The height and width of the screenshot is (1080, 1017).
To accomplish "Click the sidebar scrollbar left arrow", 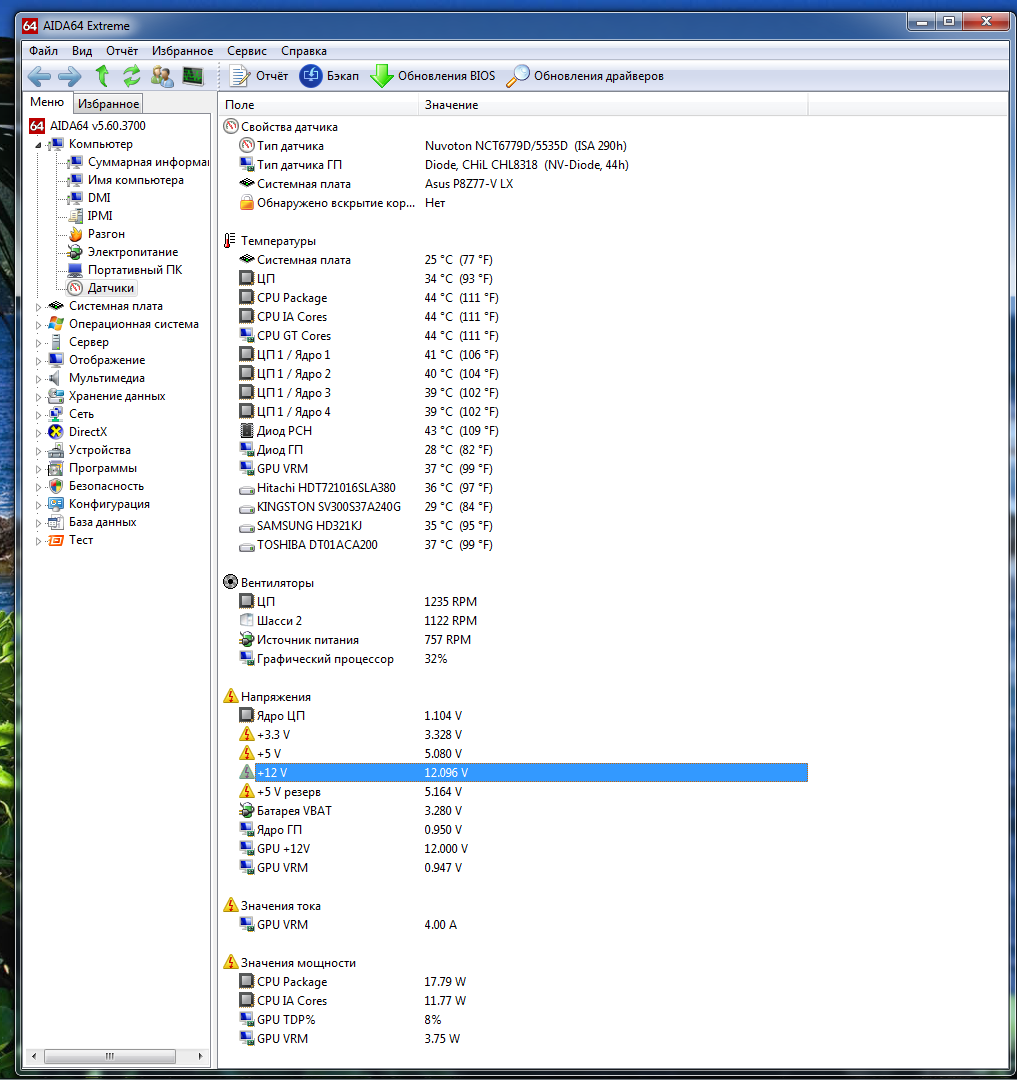I will tap(34, 1056).
